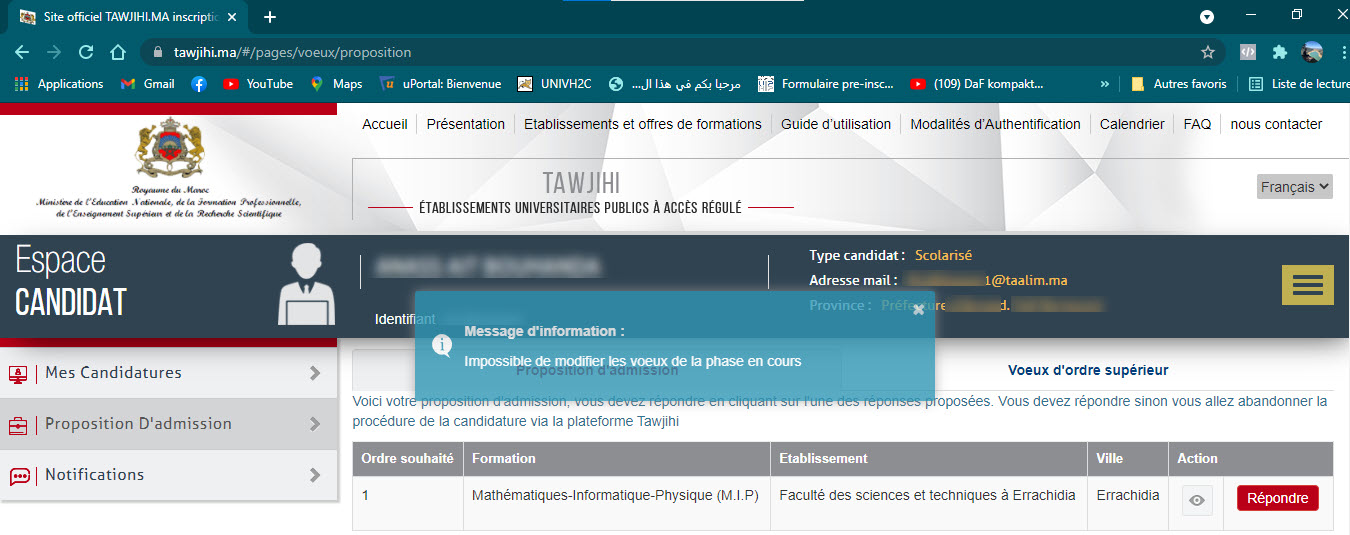The image size is (1350, 535).
Task: Open the Maps bookmark
Action: [336, 84]
